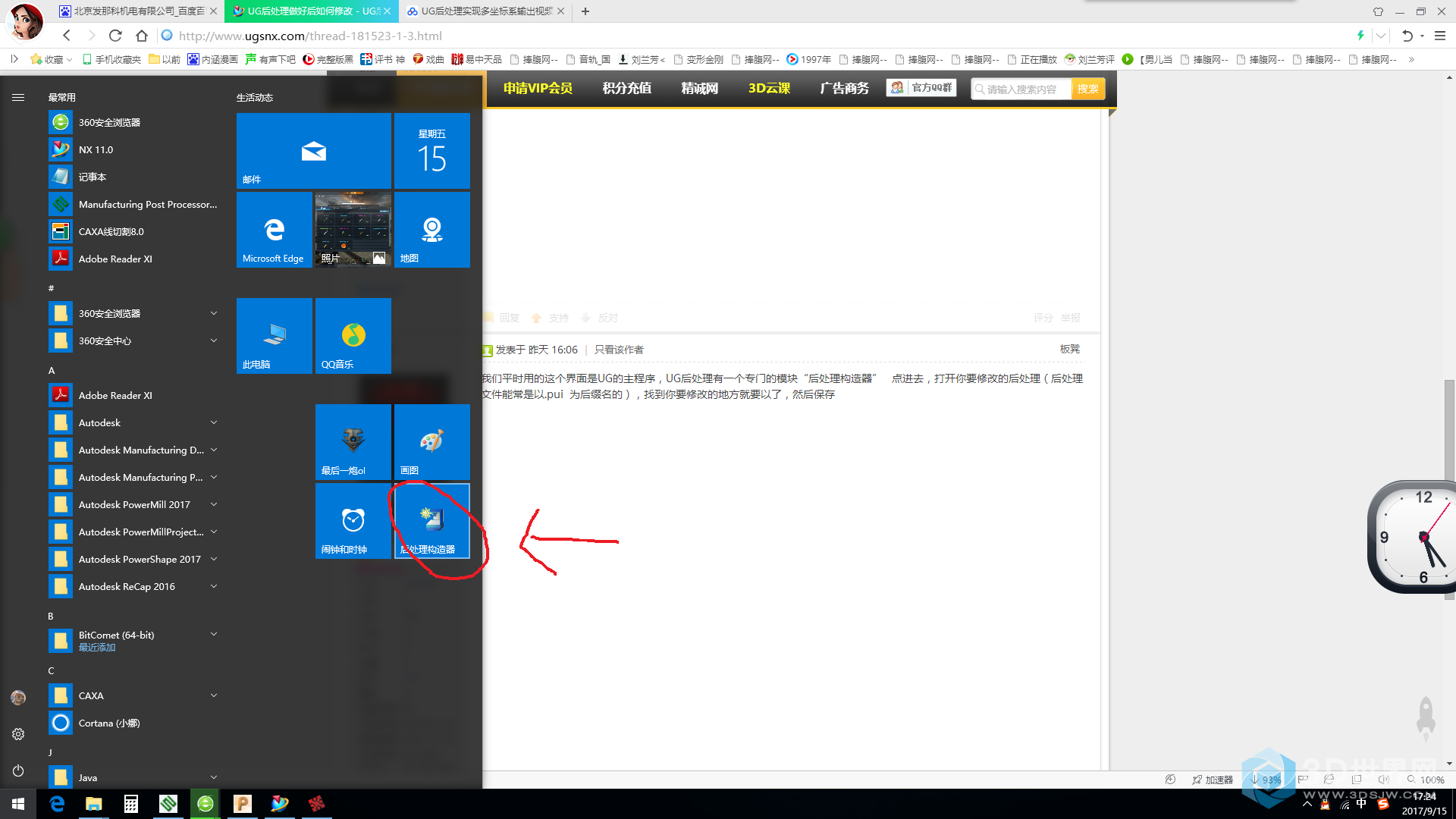Switch to 北京发那科机电有限公司 browser tab

[x=139, y=11]
